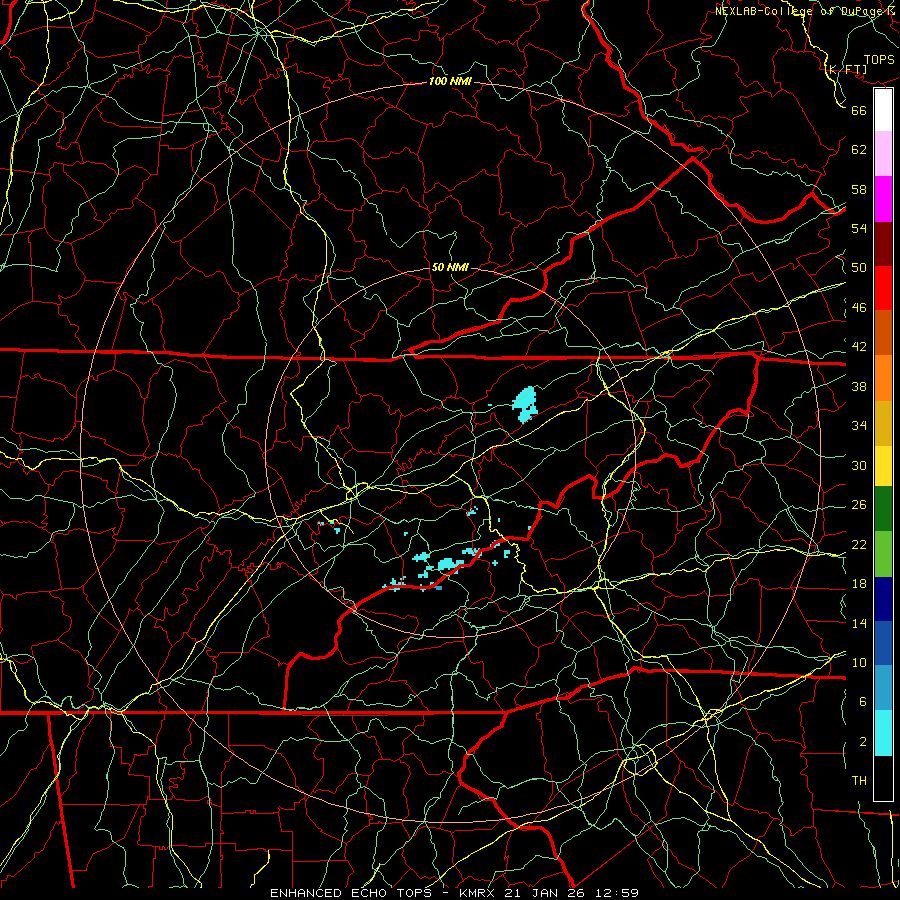Click the "K FT" units label
The image size is (900, 900).
pos(846,69)
